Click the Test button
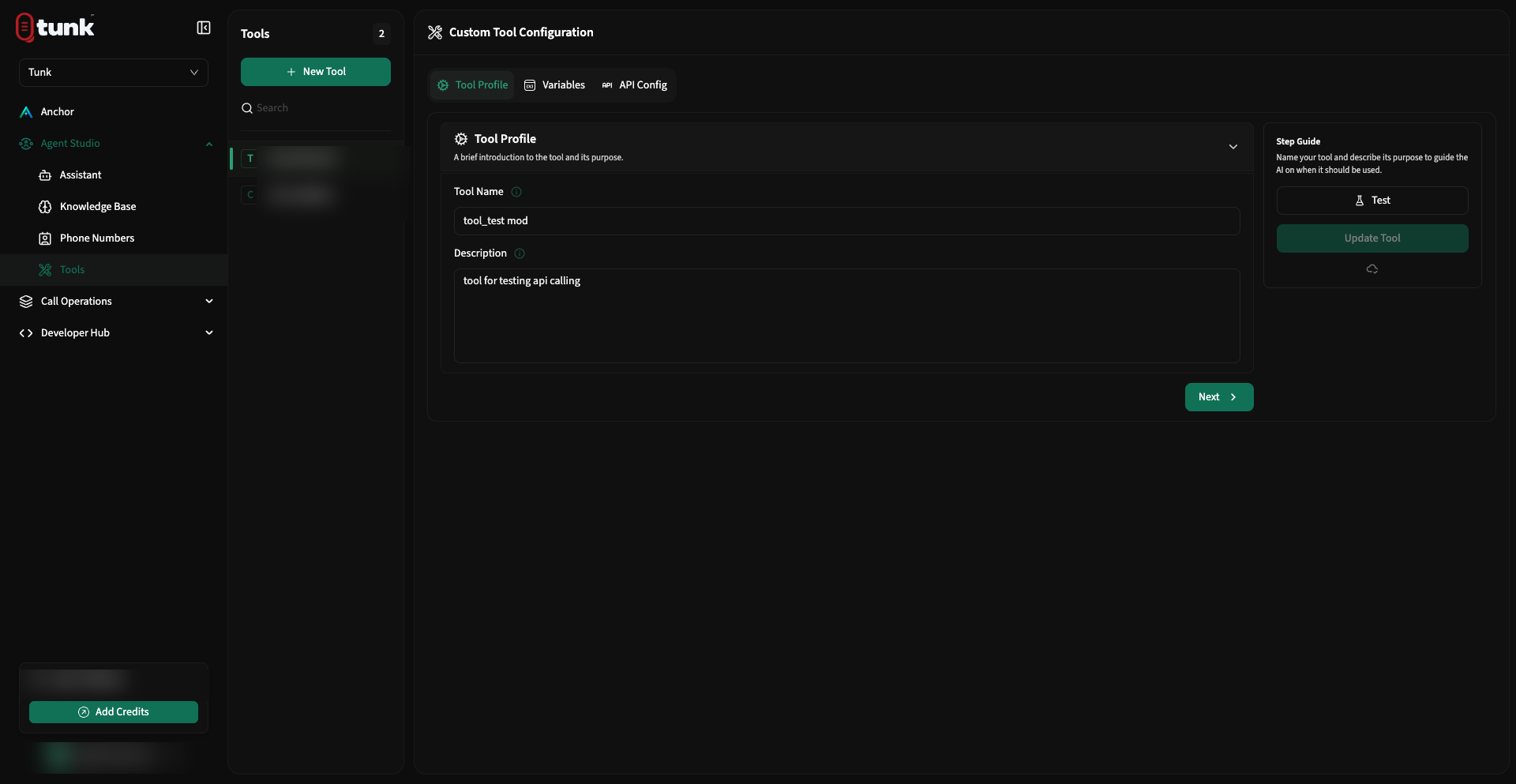1516x784 pixels. click(1372, 201)
